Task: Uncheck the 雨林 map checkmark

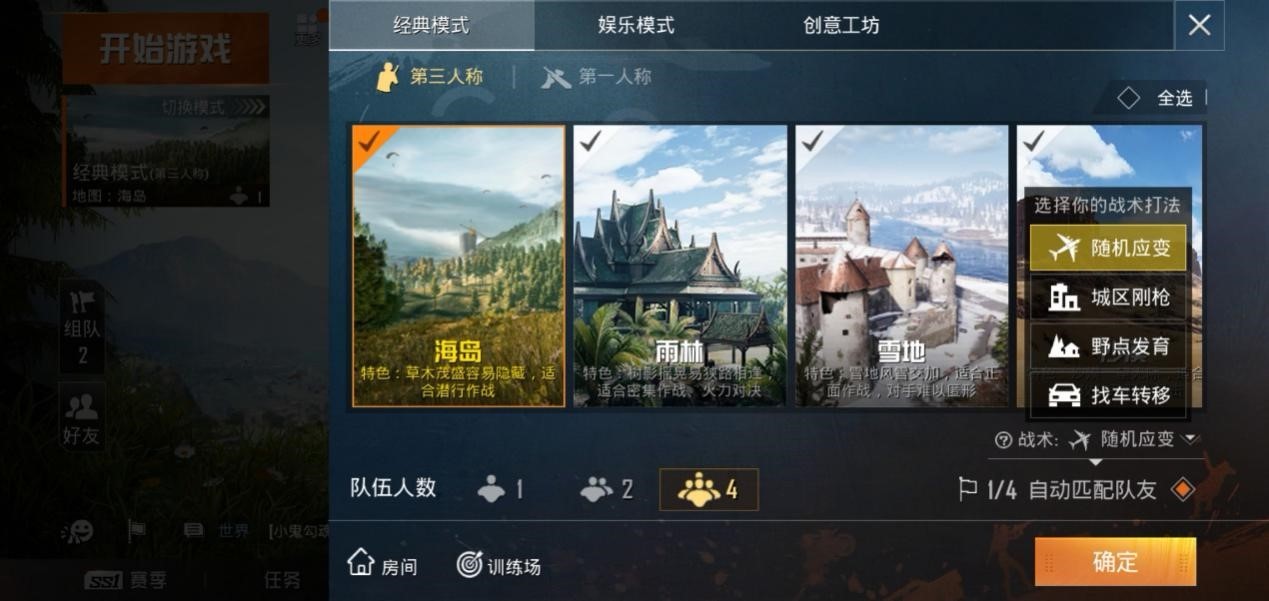Action: [x=590, y=141]
